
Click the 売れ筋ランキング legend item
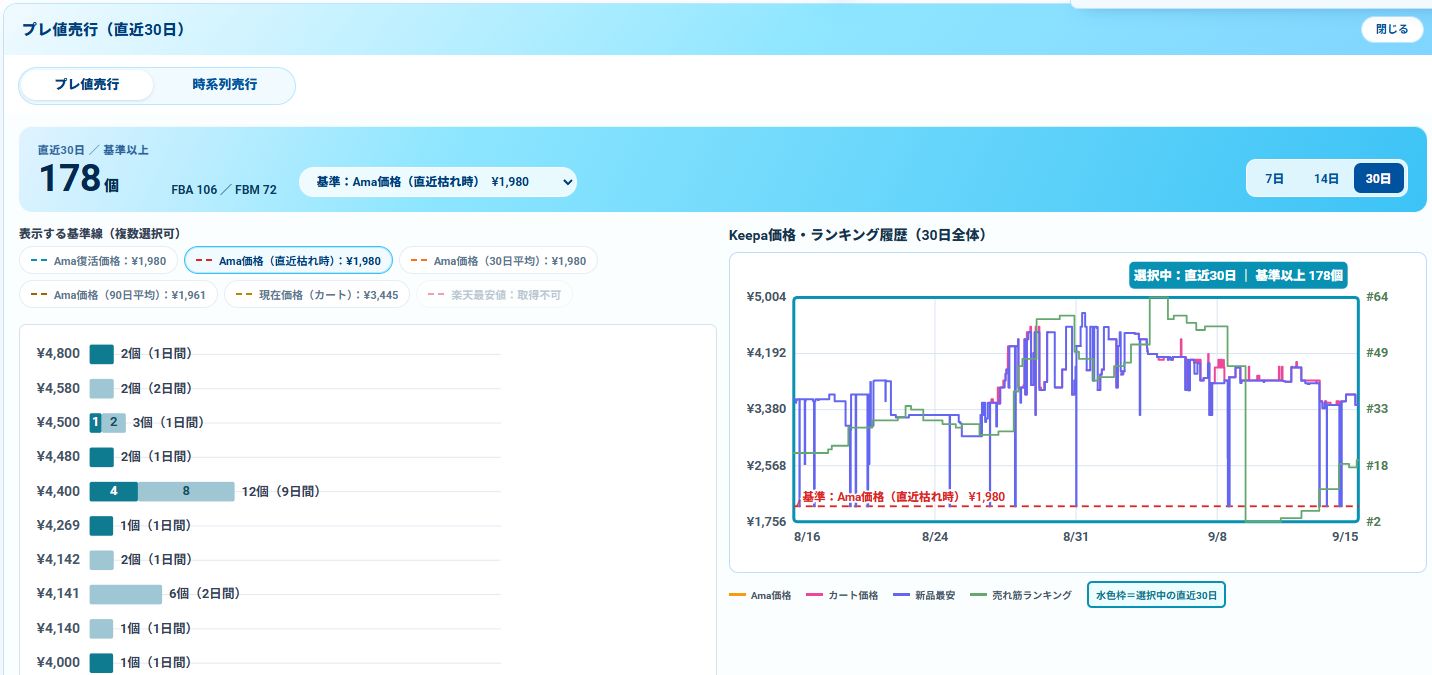coord(1021,595)
